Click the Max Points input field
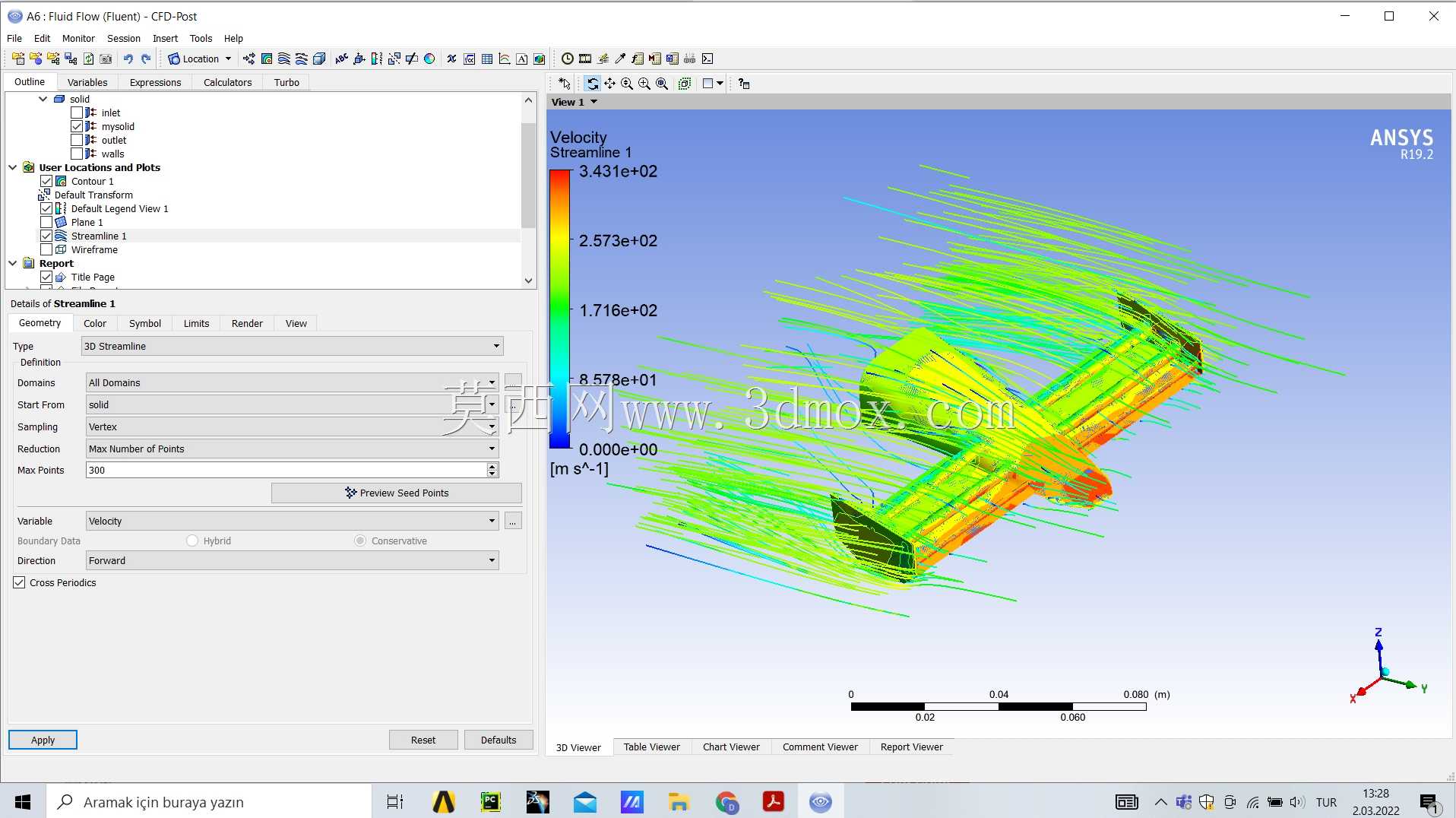1456x818 pixels. pyautogui.click(x=286, y=470)
